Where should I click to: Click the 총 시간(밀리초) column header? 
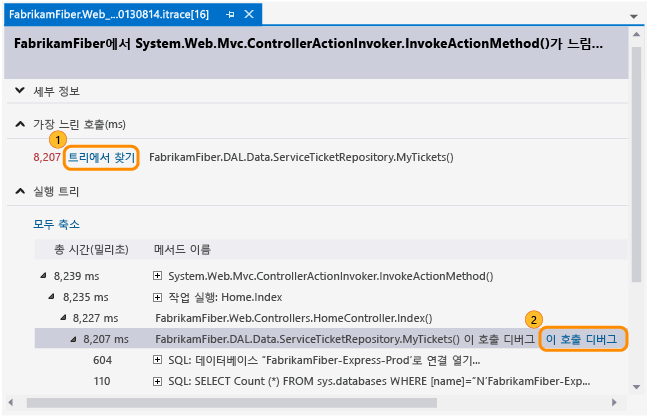[91, 249]
